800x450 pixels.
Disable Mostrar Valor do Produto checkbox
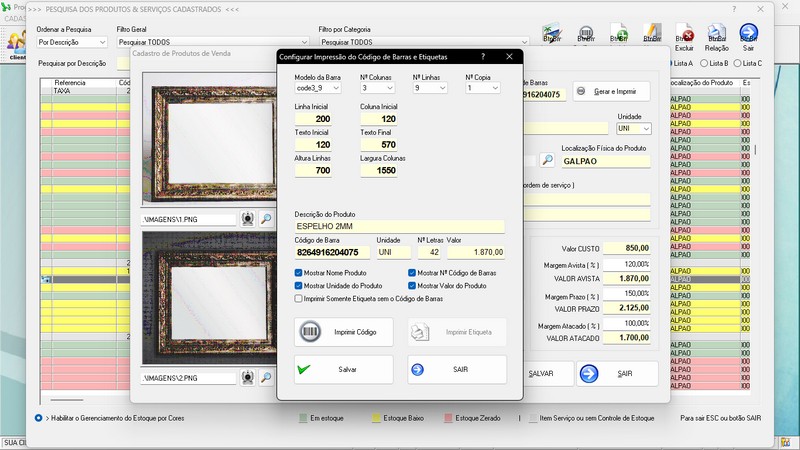coord(413,285)
